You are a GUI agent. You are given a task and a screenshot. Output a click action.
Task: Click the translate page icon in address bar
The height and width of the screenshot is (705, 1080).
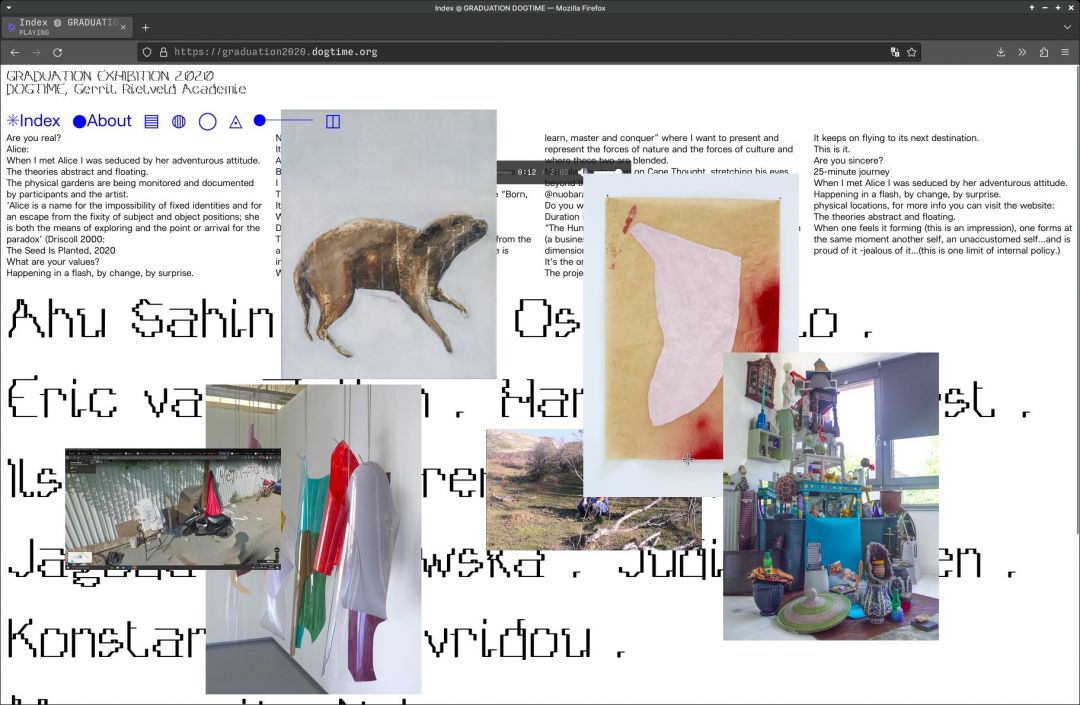click(x=894, y=52)
